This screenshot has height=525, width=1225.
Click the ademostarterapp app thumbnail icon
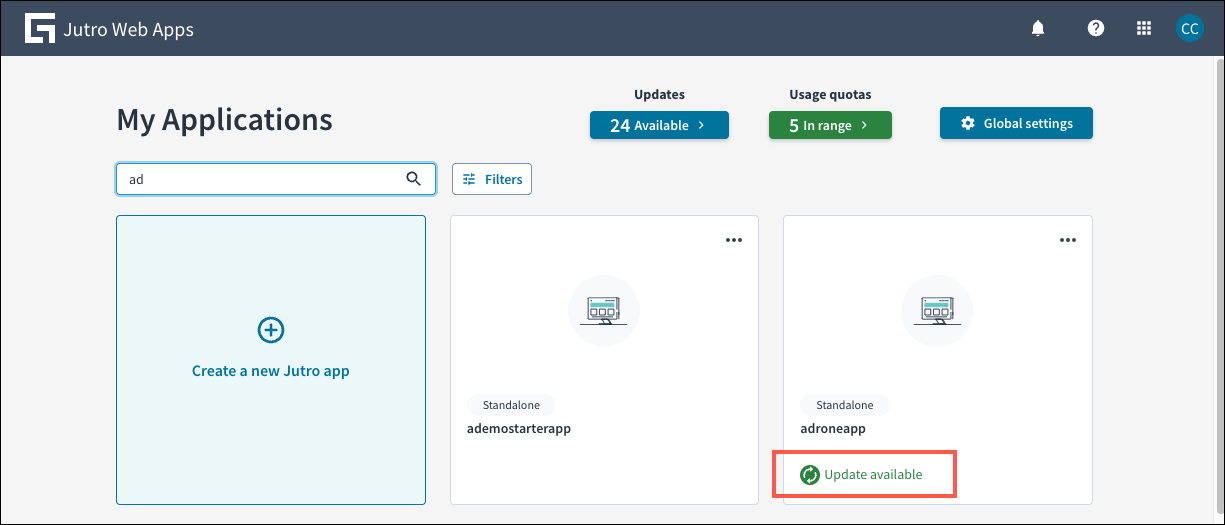click(x=604, y=310)
